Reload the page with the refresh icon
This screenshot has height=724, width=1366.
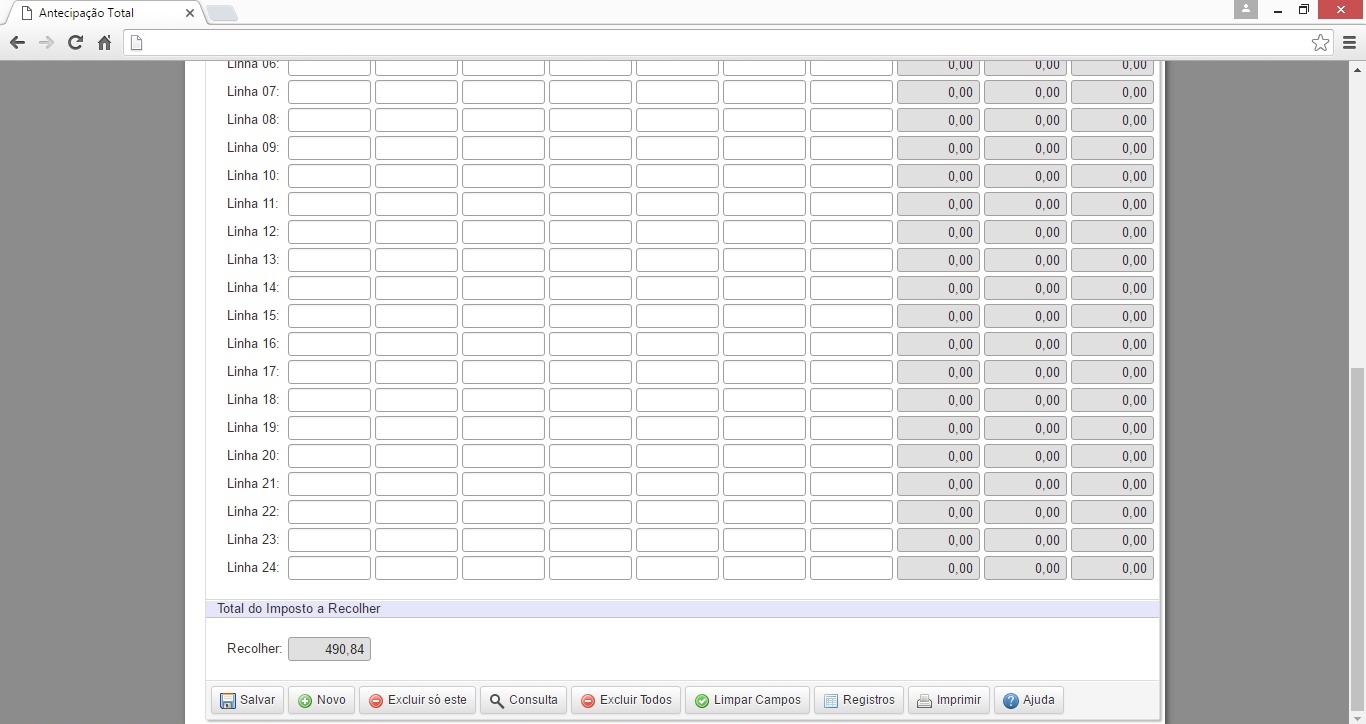[75, 42]
